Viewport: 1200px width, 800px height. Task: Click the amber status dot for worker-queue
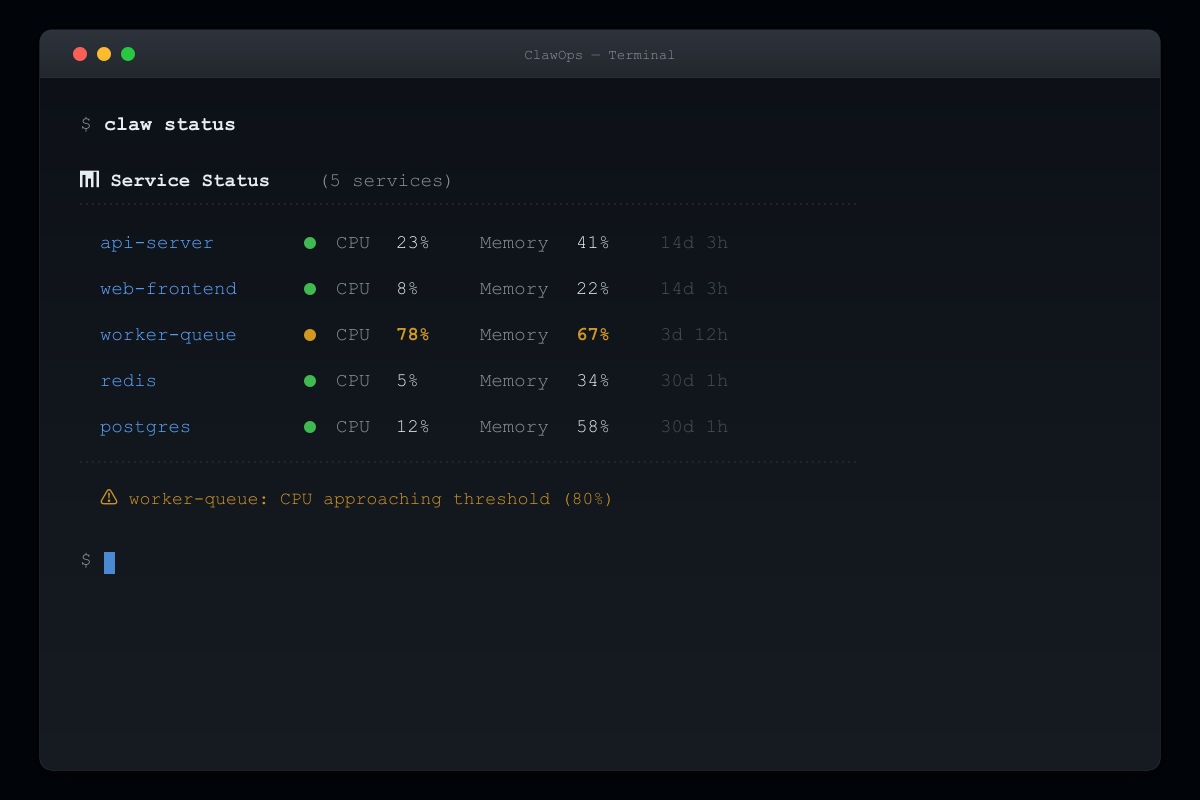click(x=310, y=335)
